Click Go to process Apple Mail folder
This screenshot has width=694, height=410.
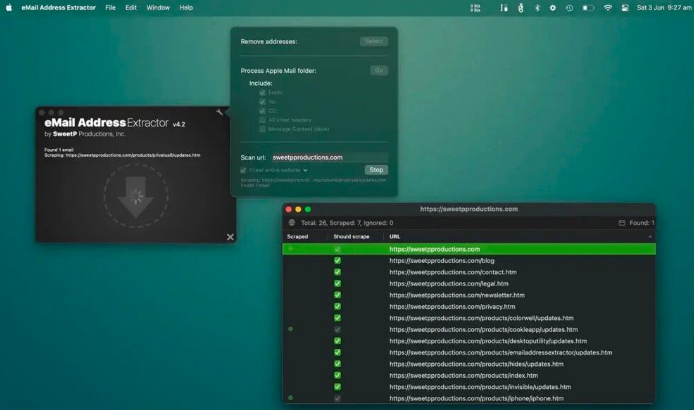coord(379,70)
